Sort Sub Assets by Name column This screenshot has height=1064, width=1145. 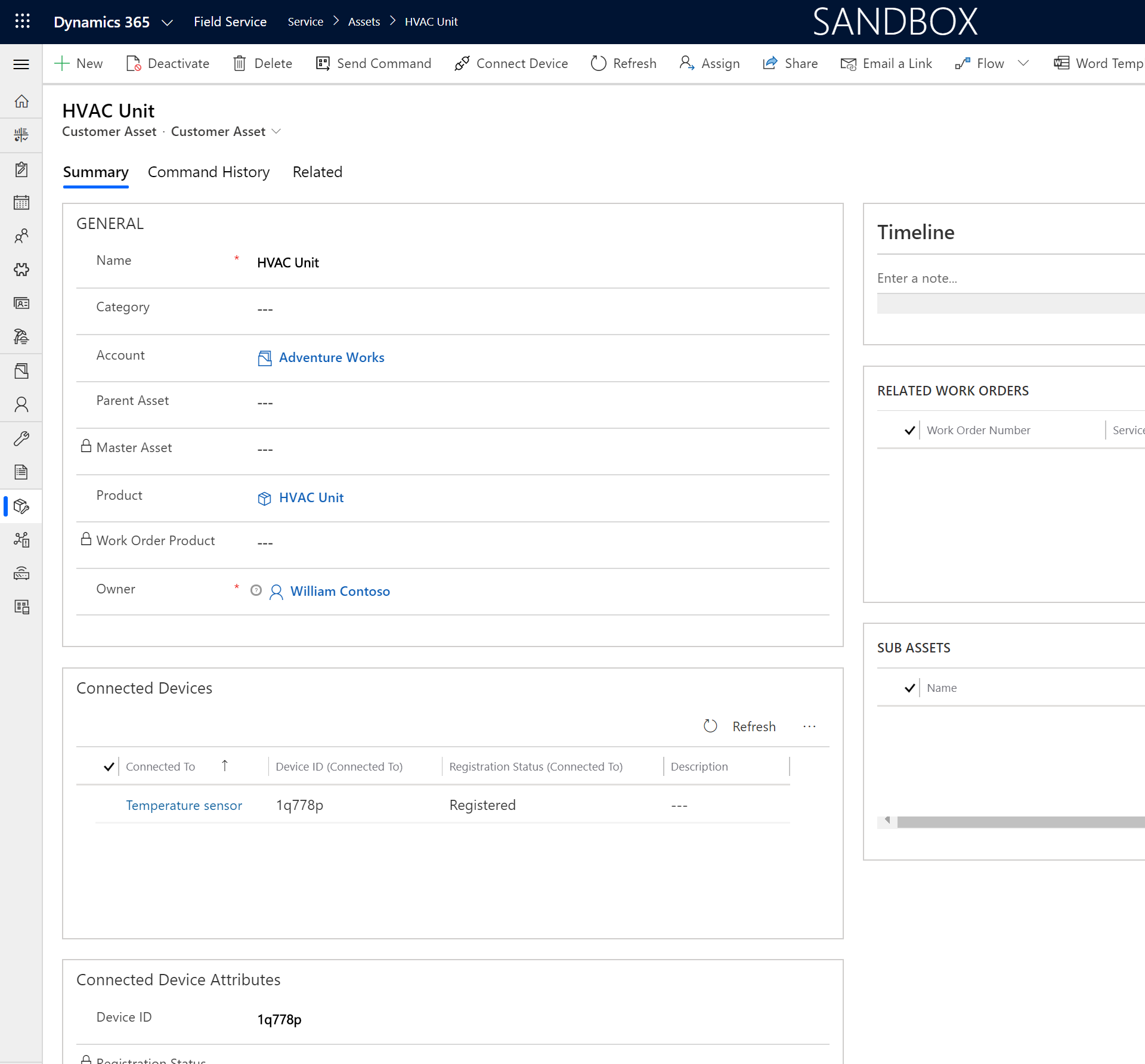pos(942,688)
